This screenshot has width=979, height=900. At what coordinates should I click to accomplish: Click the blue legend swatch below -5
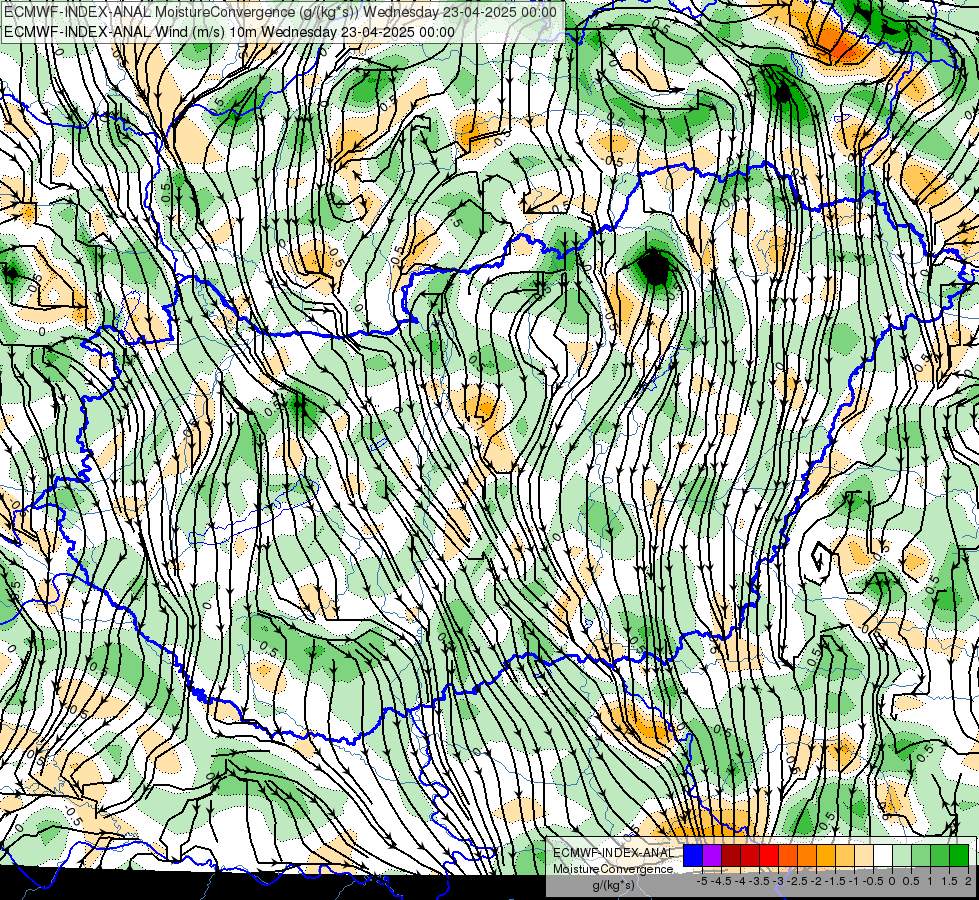(x=693, y=855)
